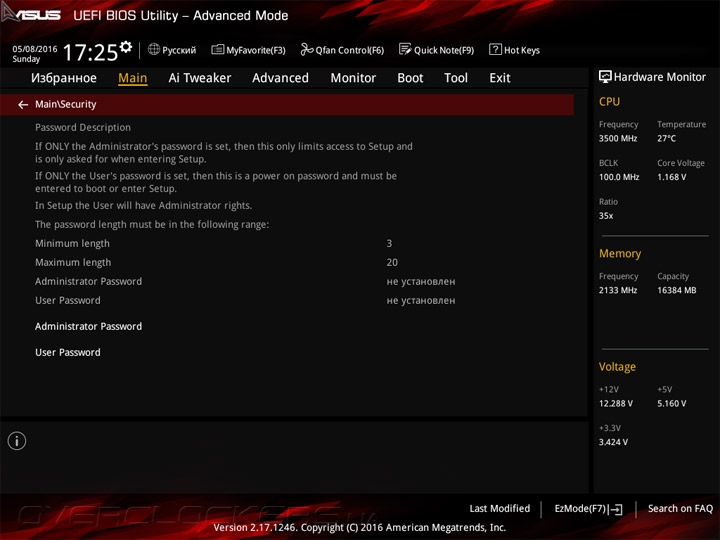Screen dimensions: 720x540
Task: Set the Administrator Password option
Action: tap(89, 326)
